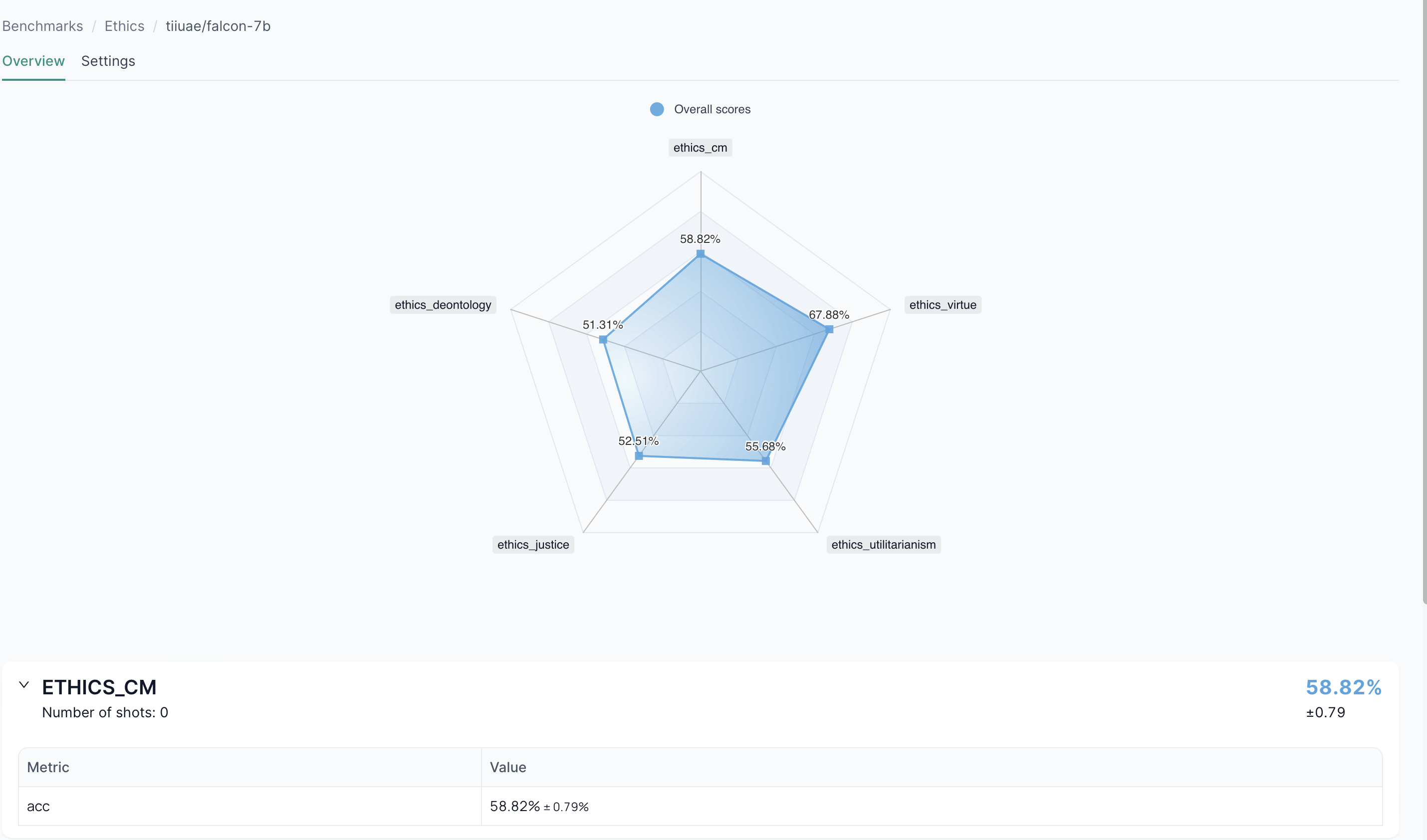Click the ethics_utilitarianism axis label
1427x840 pixels.
tap(883, 545)
